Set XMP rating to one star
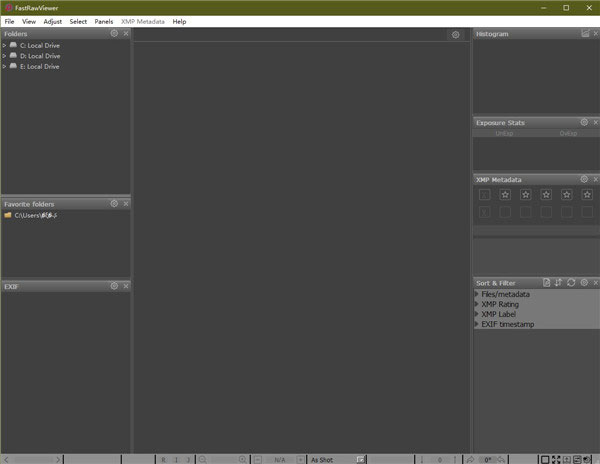The image size is (600, 464). click(505, 195)
